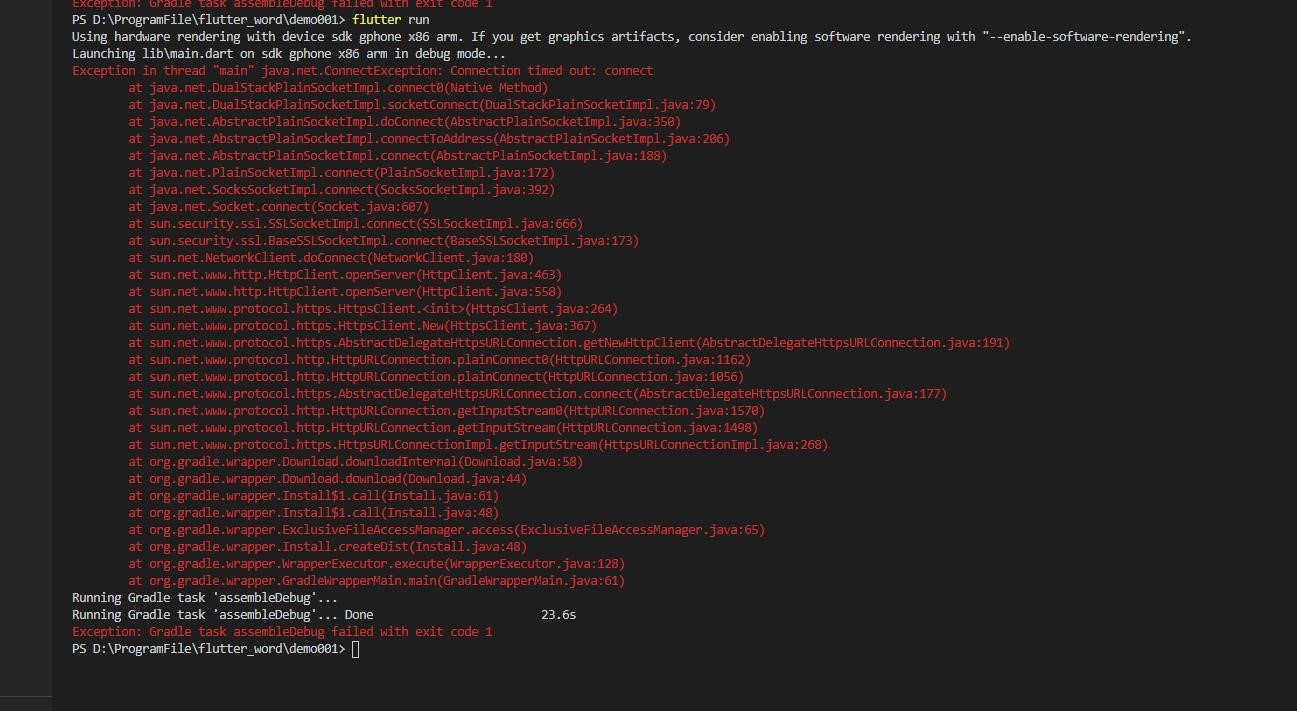Screen dimensions: 1297x711
Task: Click the SocksSocketImpl.connect stack line
Action: click(341, 190)
